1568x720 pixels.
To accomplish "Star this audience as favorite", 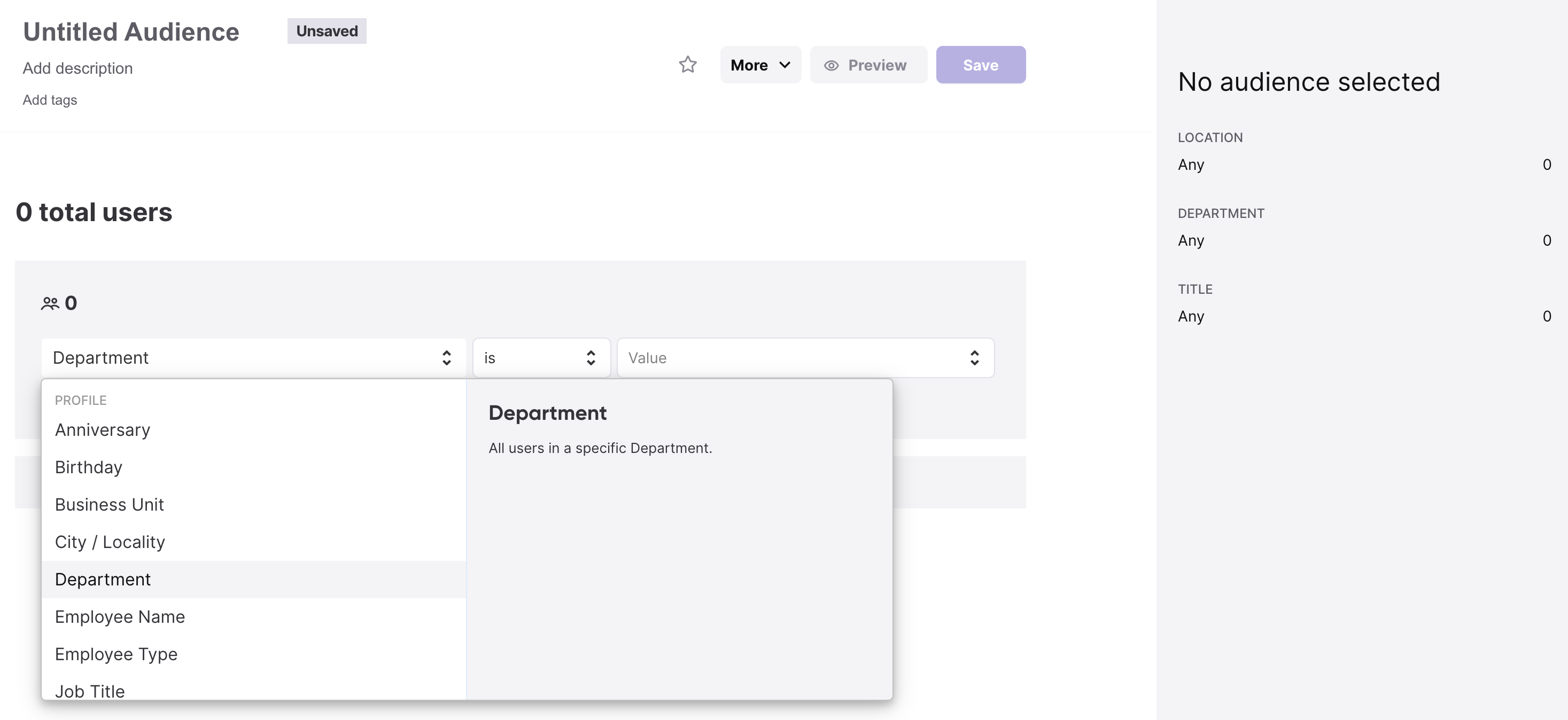I will pyautogui.click(x=687, y=65).
